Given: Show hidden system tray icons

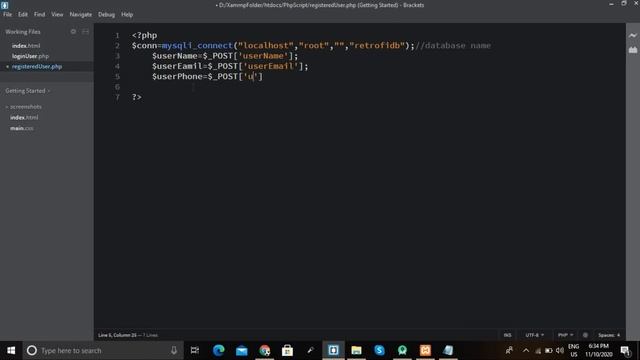Looking at the screenshot, I should [526, 350].
